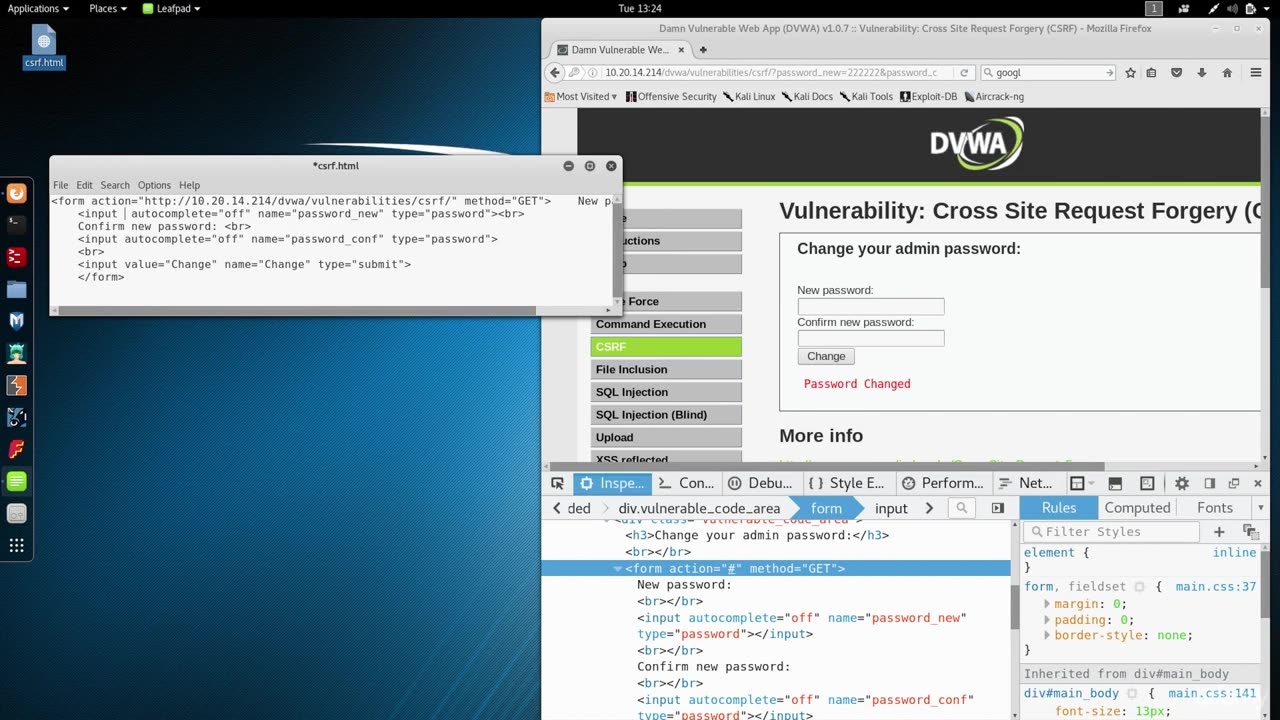Save page to Pocket
The width and height of the screenshot is (1280, 720).
pyautogui.click(x=1176, y=73)
